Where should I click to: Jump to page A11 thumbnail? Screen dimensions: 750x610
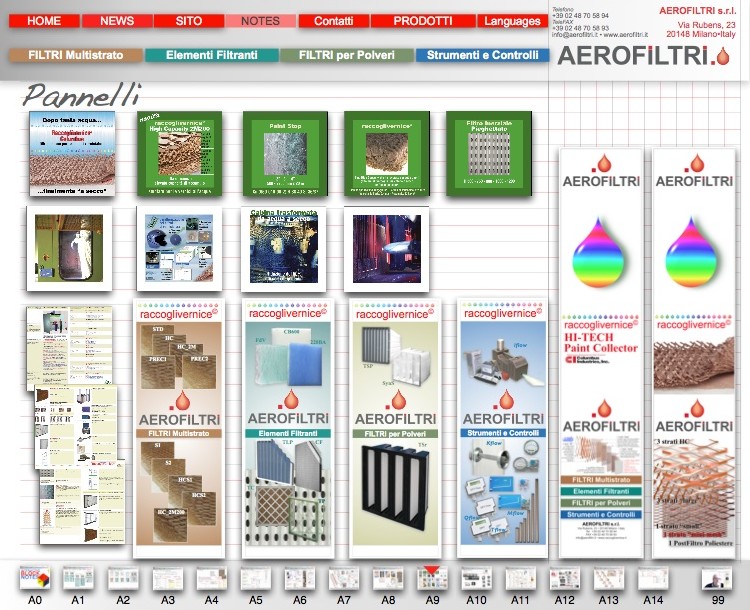[520, 578]
